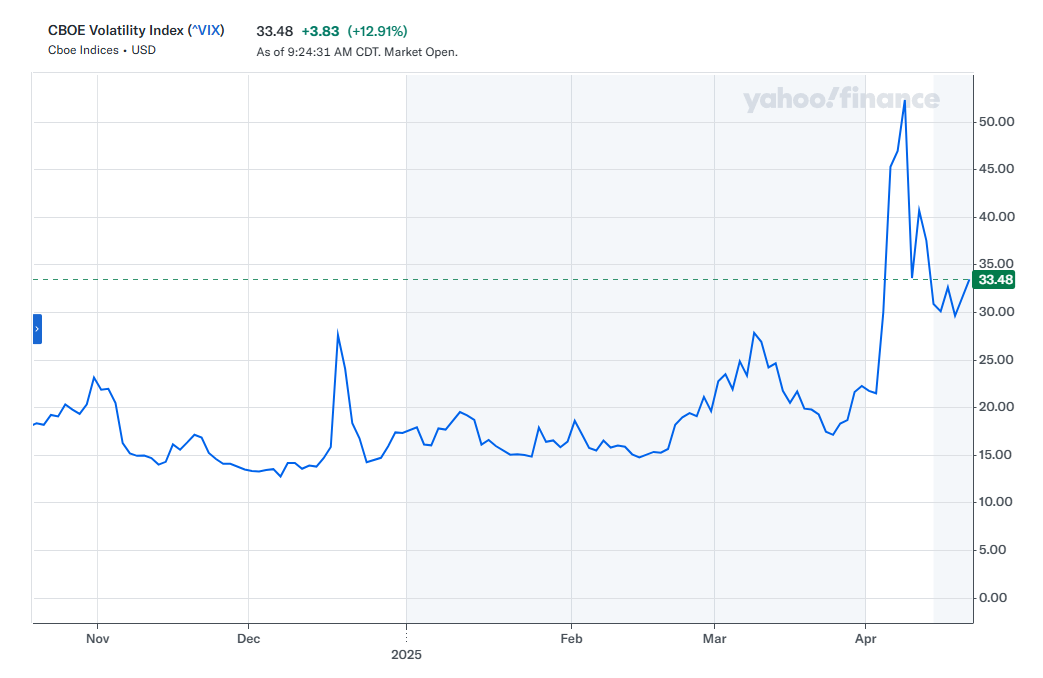Click the Feb label on the date axis
Image resolution: width=1043 pixels, height=678 pixels.
(x=571, y=639)
